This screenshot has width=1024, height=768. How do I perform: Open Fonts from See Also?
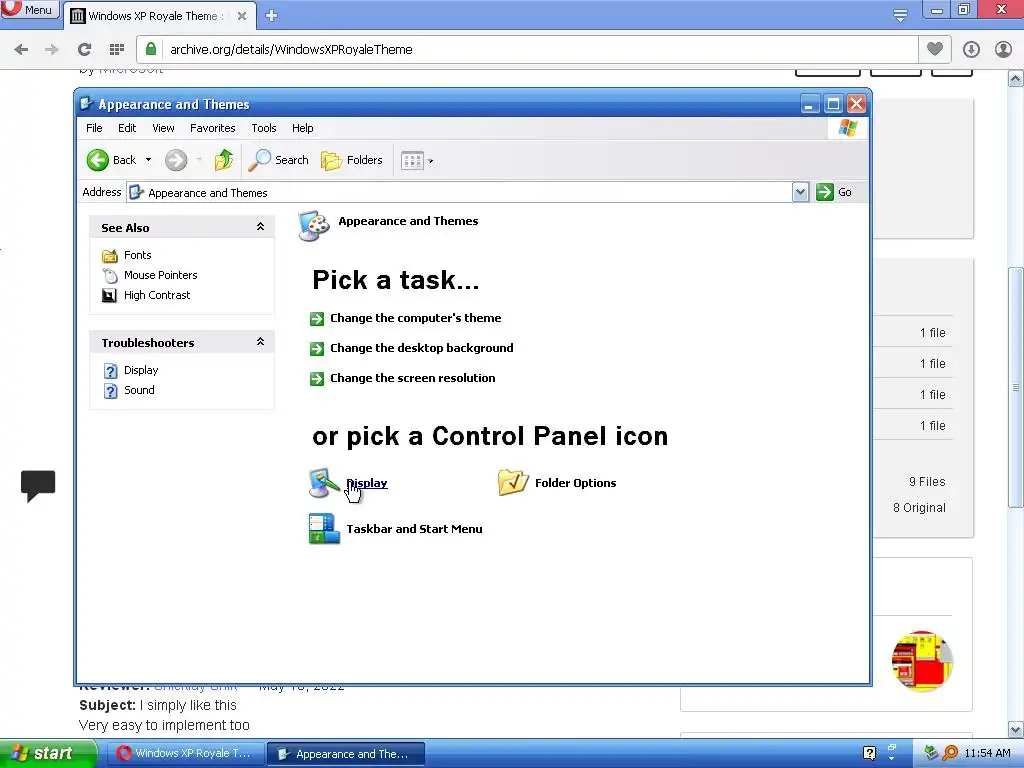[x=137, y=255]
